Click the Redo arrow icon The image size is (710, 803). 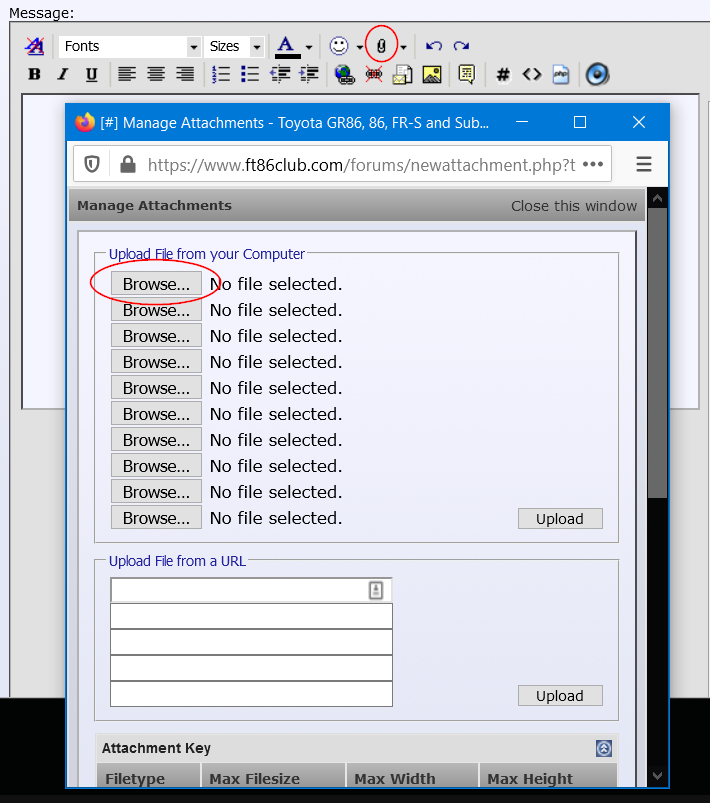(x=461, y=46)
